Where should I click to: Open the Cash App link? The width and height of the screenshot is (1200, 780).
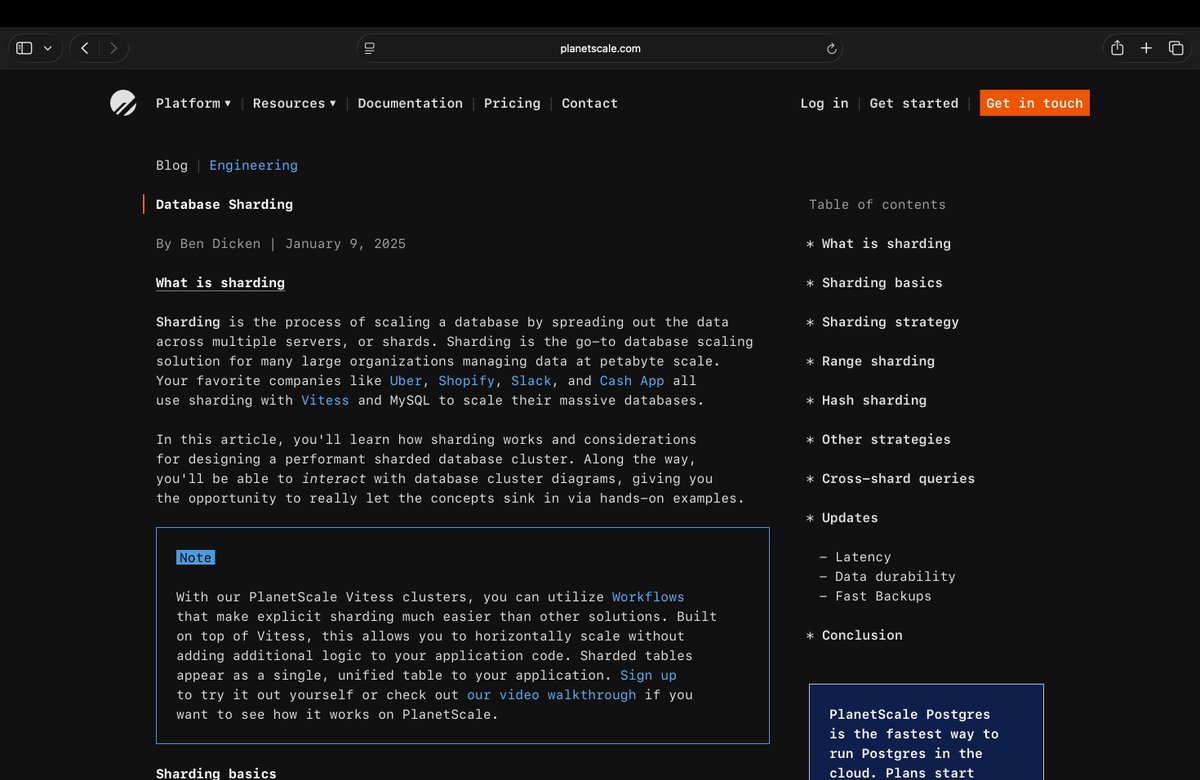point(632,381)
